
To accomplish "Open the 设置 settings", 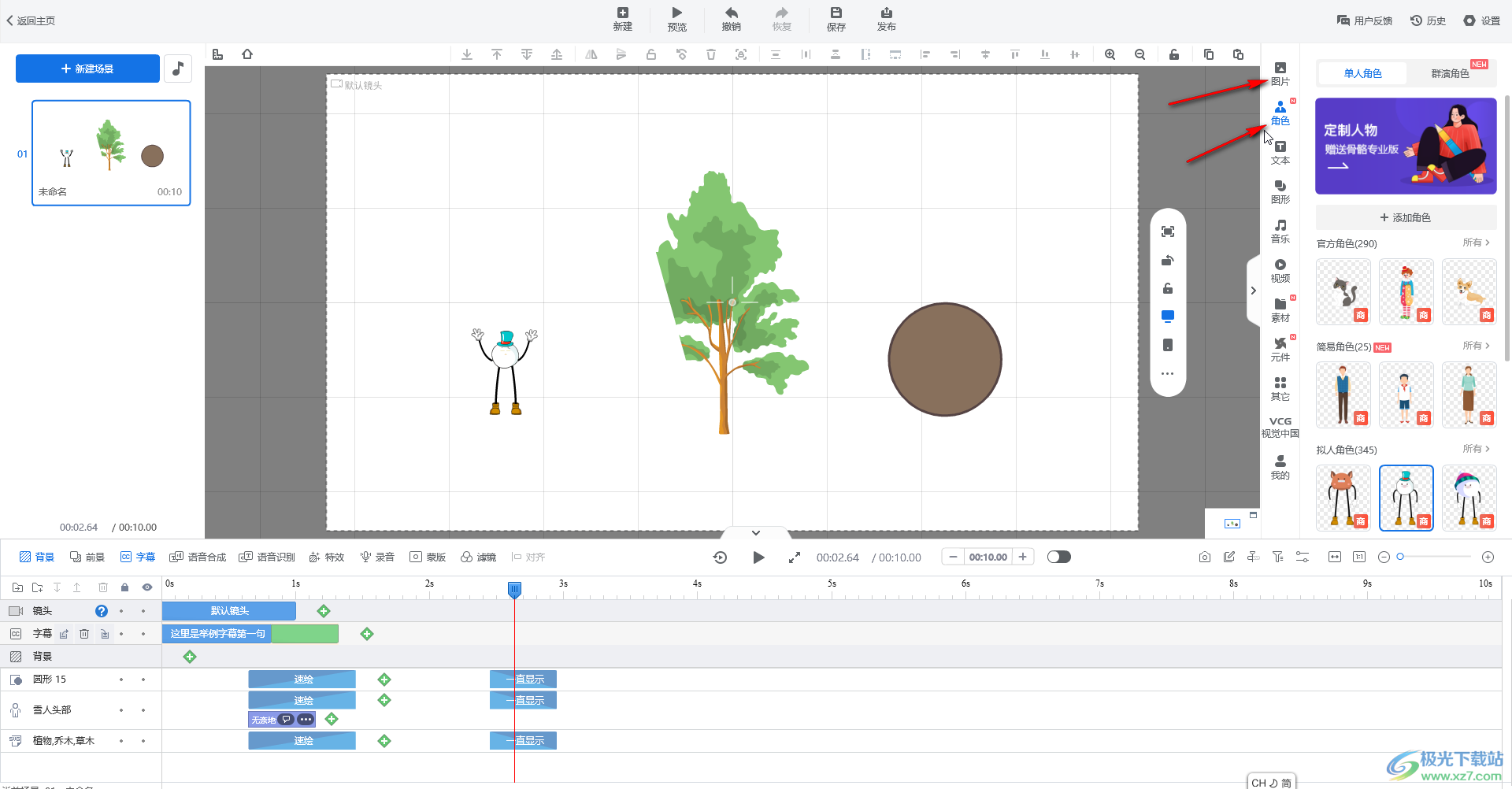I will [x=1481, y=20].
